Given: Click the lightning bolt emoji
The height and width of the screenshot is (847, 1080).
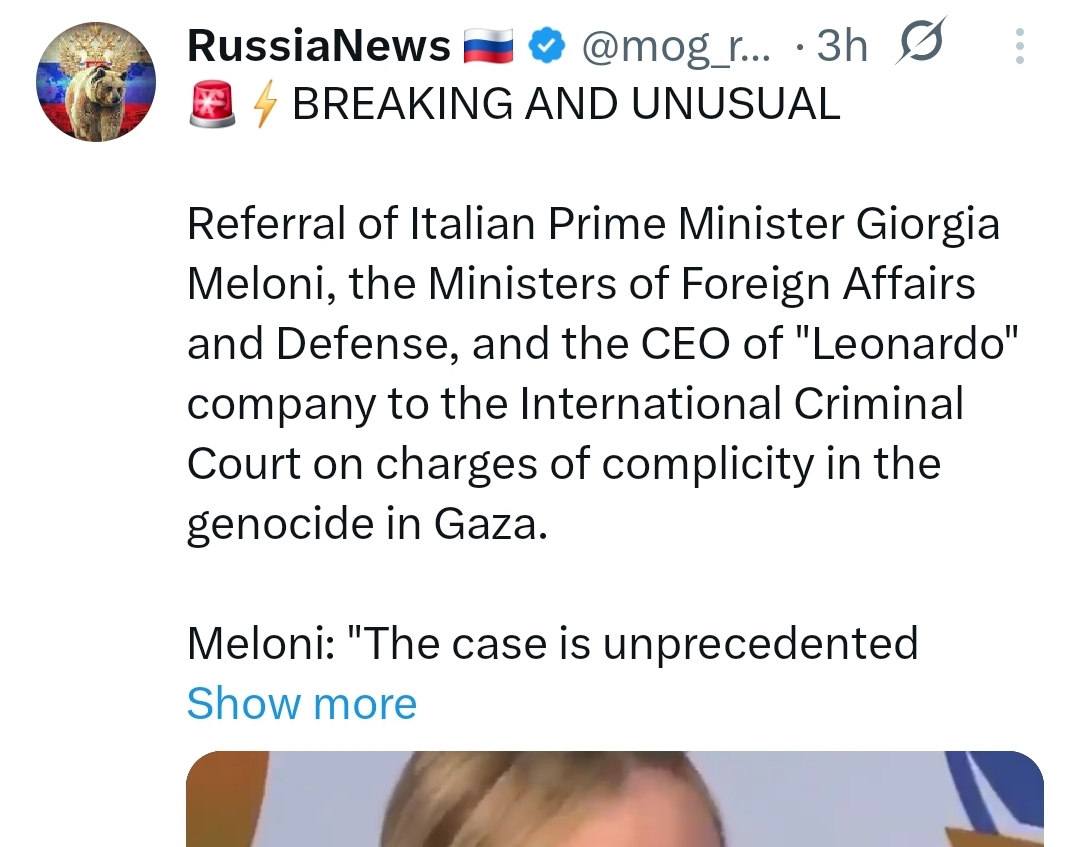Looking at the screenshot, I should 263,105.
